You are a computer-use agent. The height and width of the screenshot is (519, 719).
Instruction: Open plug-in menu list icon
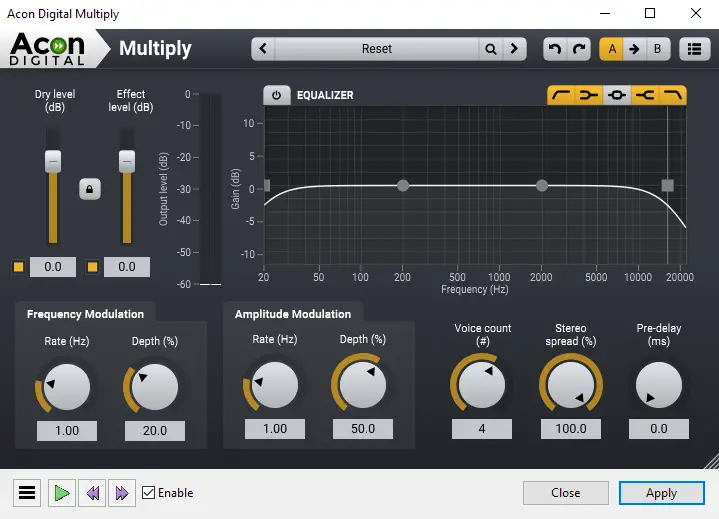(695, 49)
